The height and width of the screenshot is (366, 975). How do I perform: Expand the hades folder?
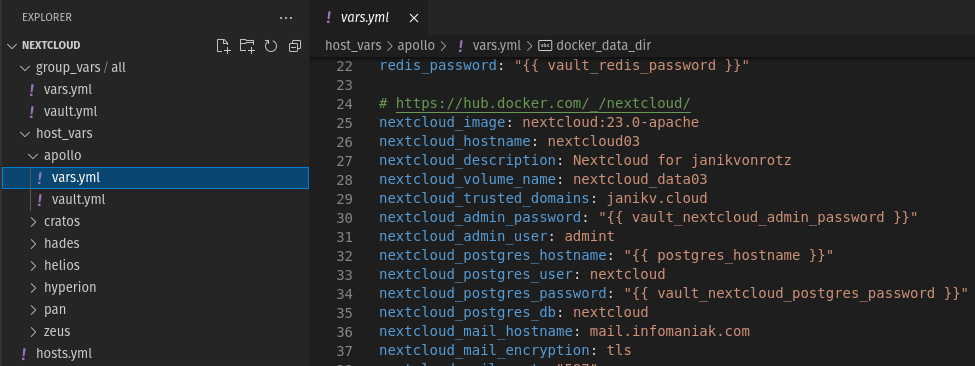[34, 243]
